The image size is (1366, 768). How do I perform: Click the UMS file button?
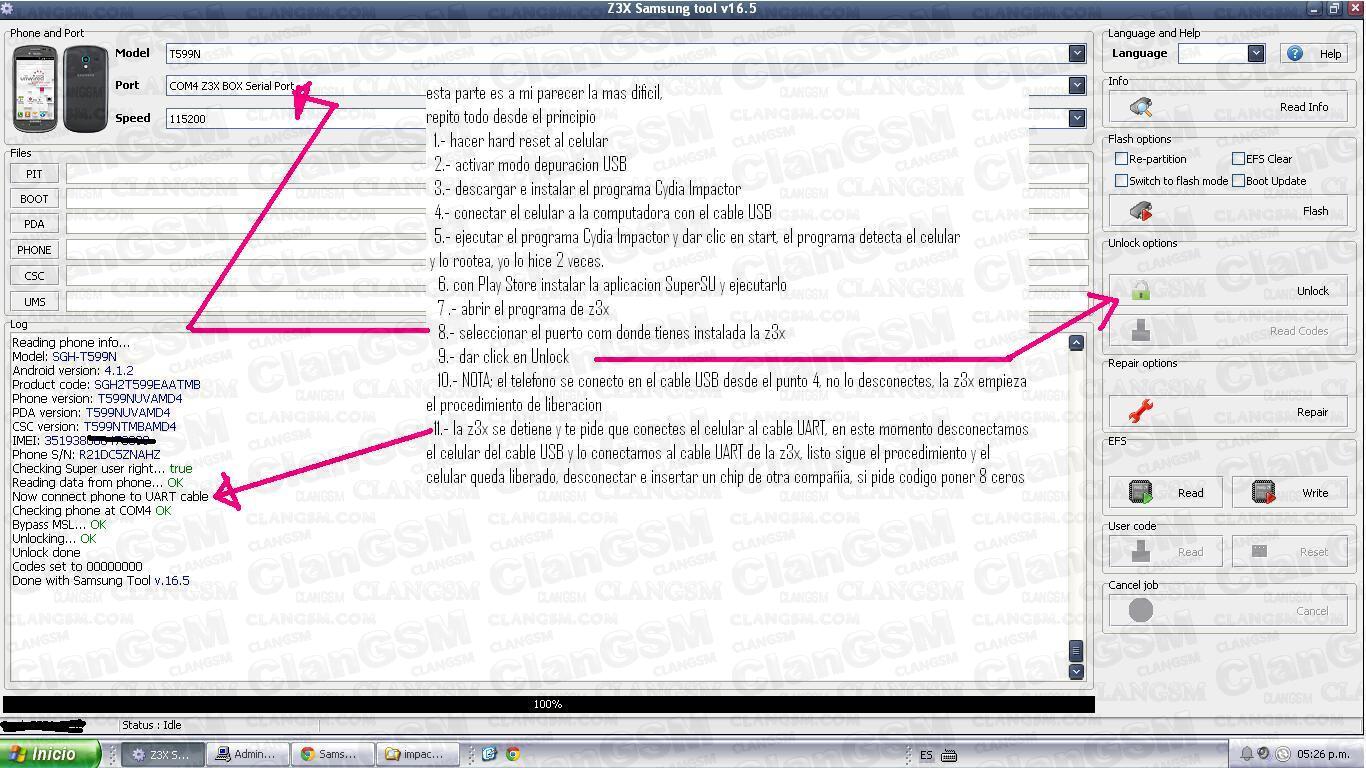click(x=34, y=302)
